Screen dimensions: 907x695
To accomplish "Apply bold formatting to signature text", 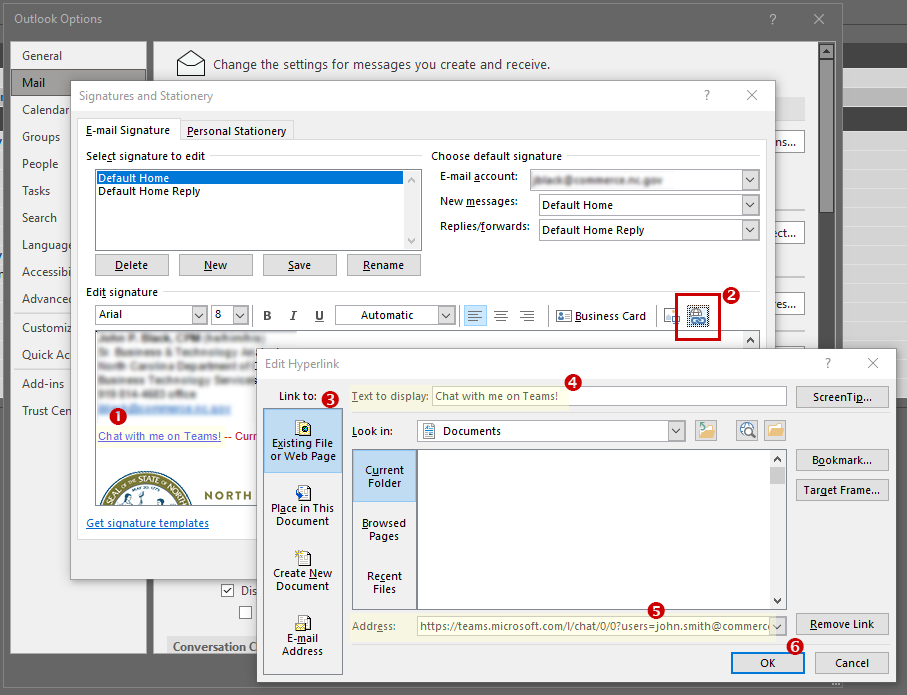I will click(x=267, y=315).
